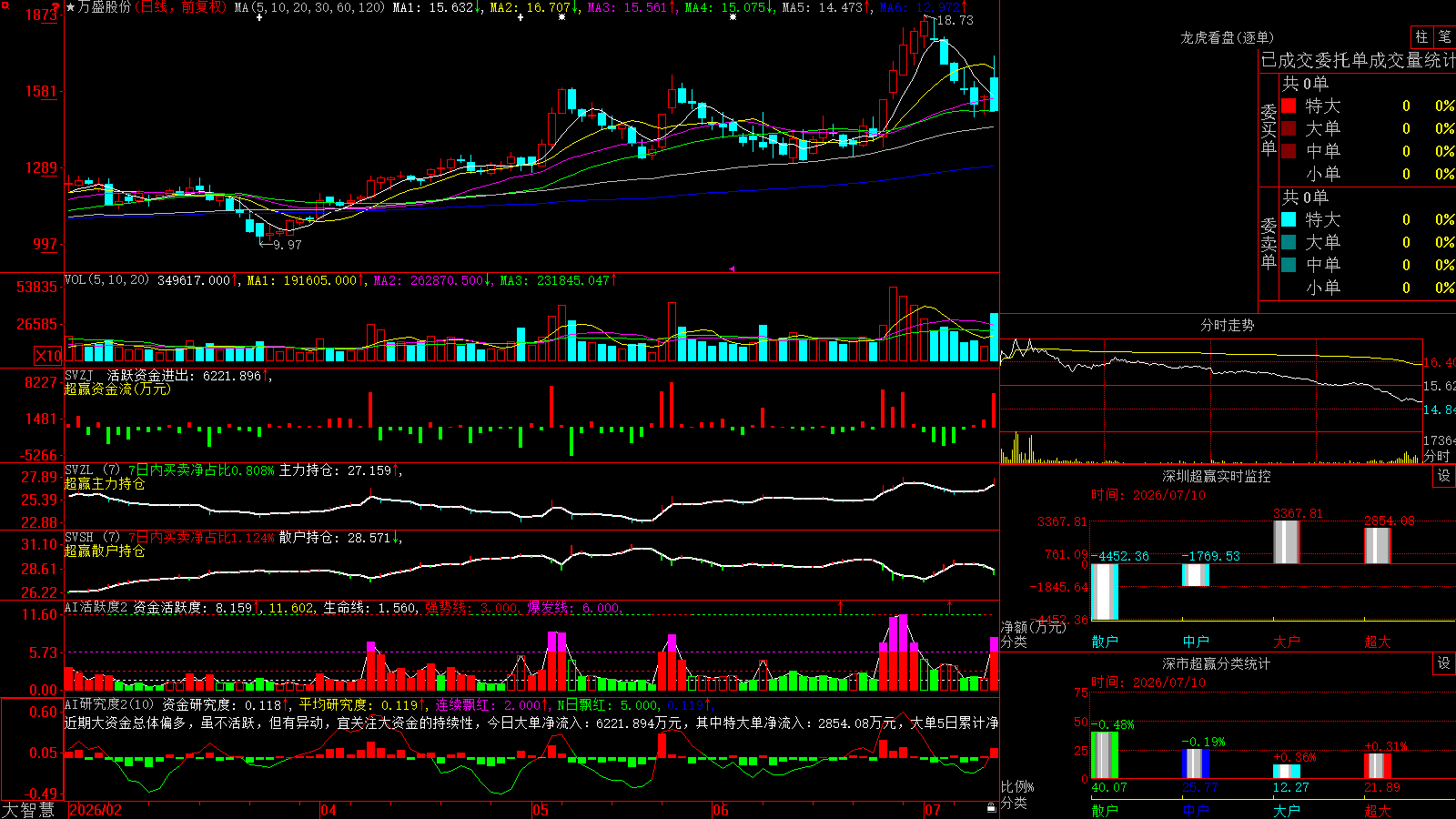Click the SVSH (7) indicator name
1456x819 pixels.
click(92, 538)
